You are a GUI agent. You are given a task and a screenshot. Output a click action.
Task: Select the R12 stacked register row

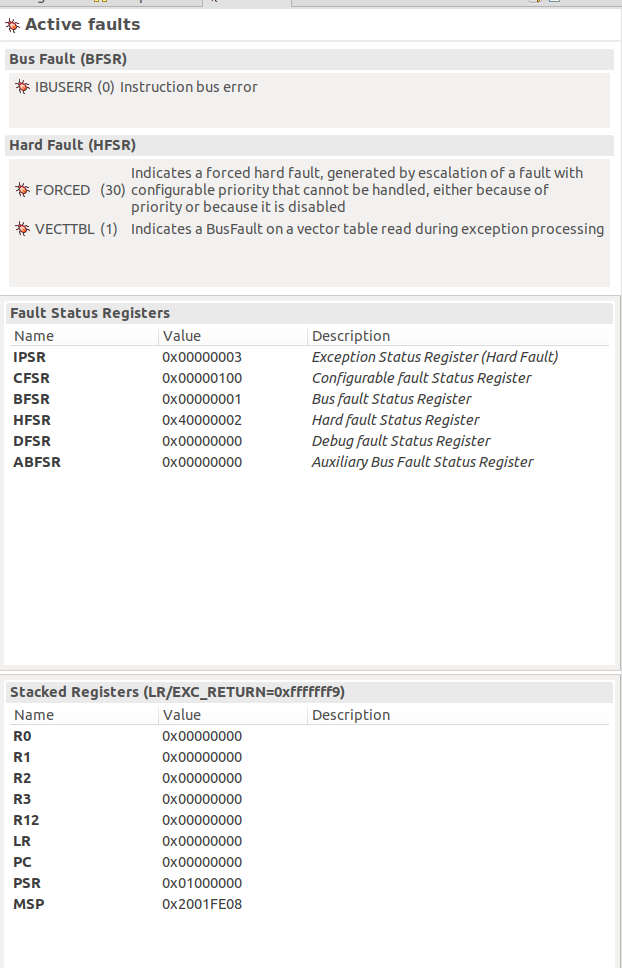(x=26, y=820)
